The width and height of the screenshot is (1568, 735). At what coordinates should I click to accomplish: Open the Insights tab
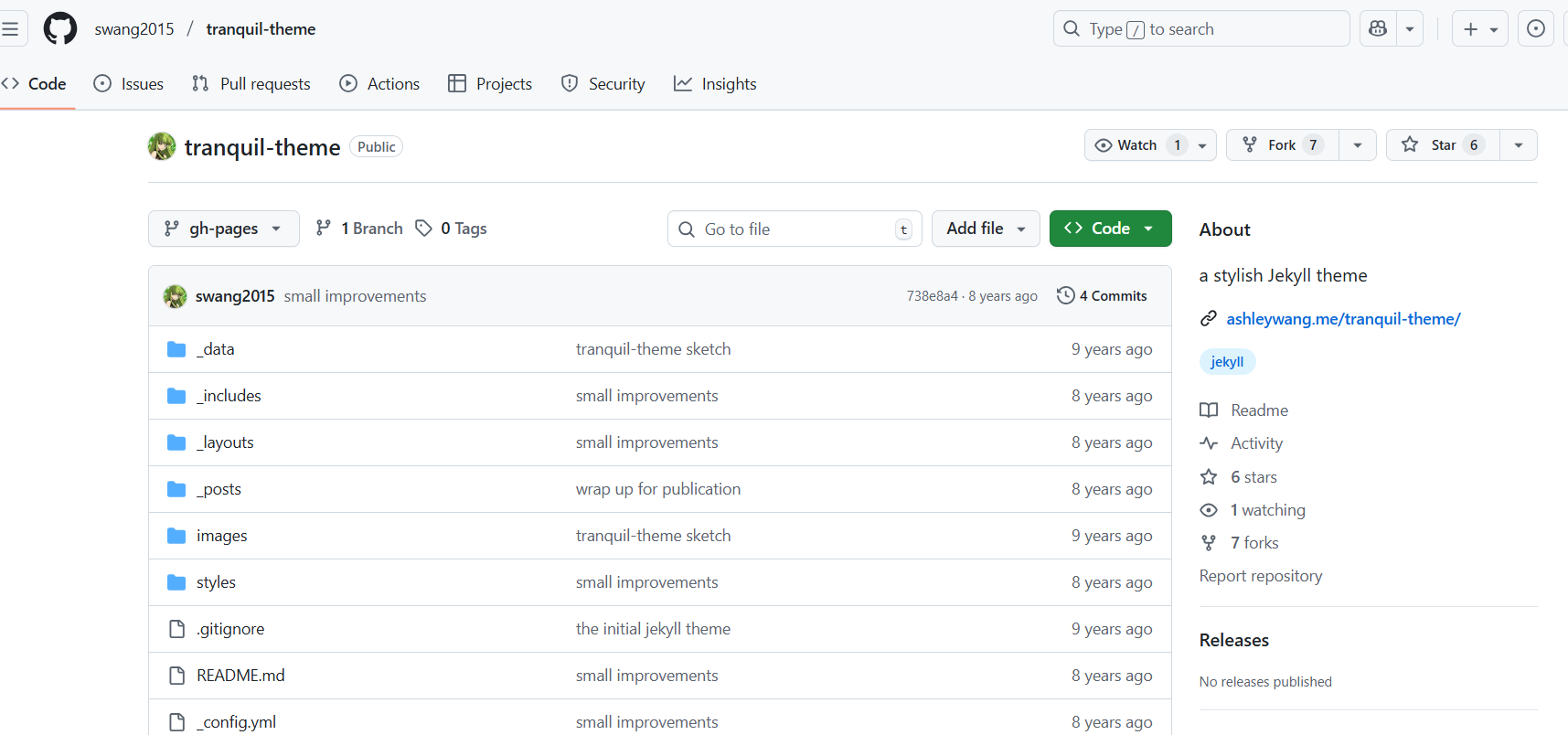(x=715, y=84)
